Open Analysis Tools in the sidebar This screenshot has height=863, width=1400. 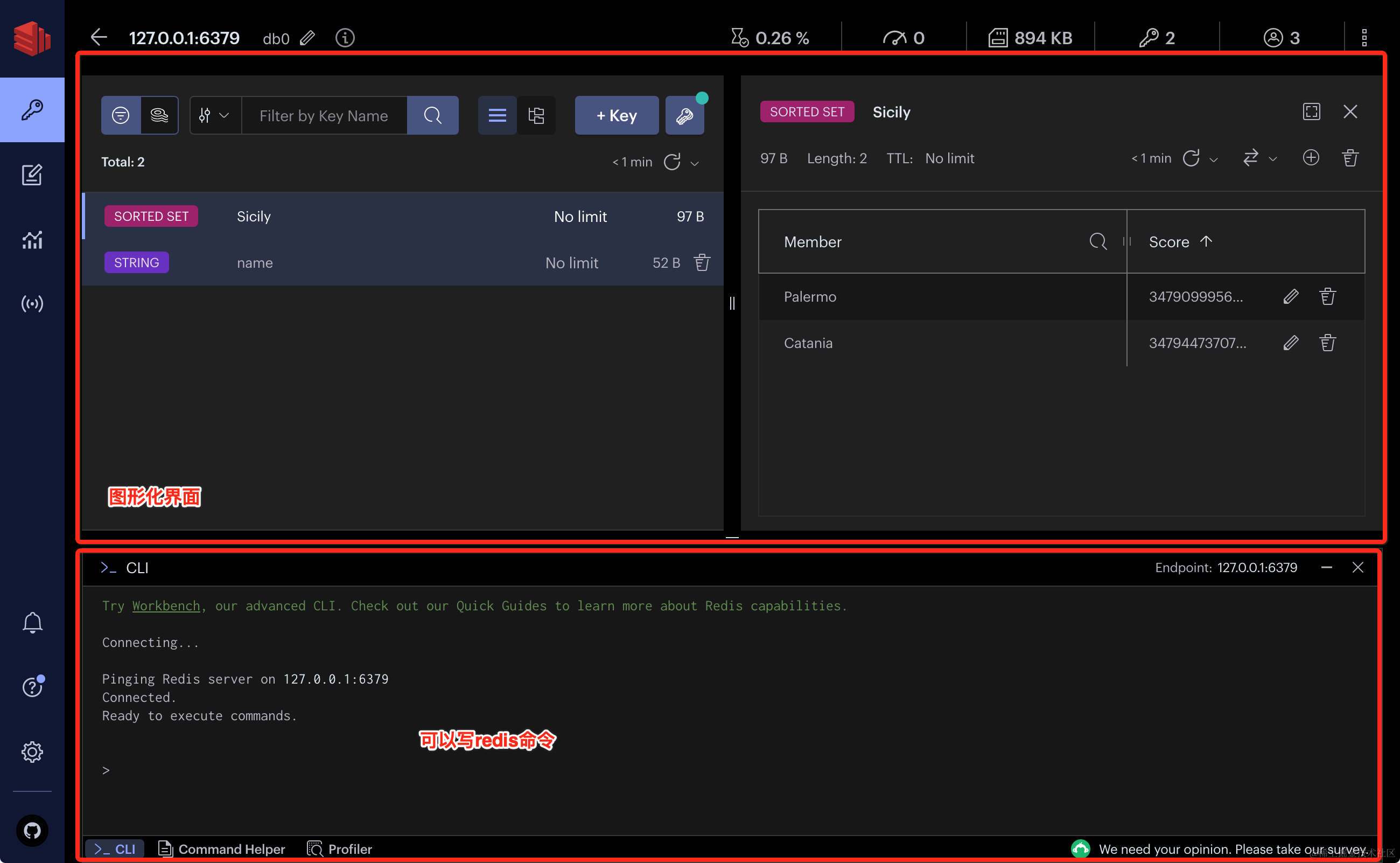point(32,240)
